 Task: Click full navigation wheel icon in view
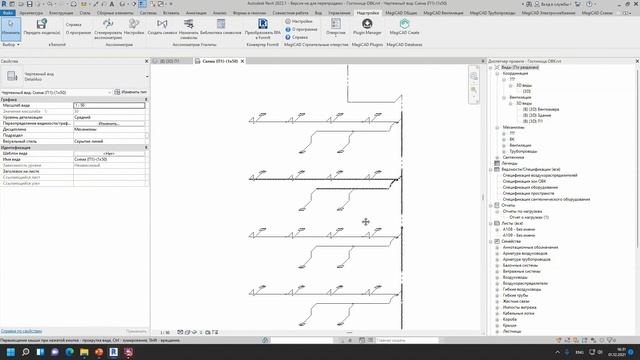tap(473, 76)
